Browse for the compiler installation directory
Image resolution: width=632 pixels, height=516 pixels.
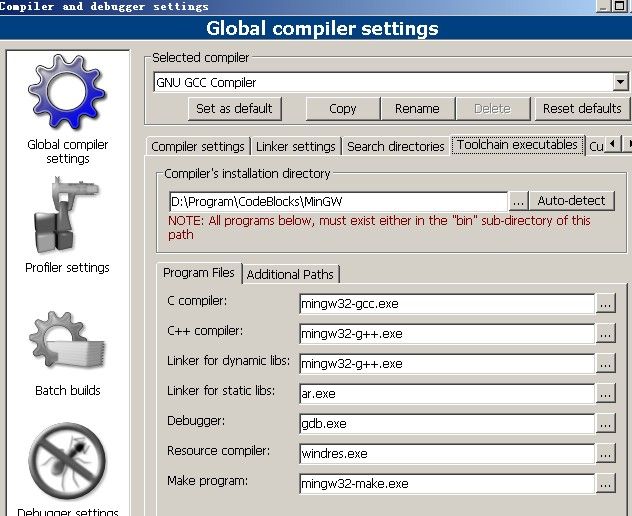(518, 201)
